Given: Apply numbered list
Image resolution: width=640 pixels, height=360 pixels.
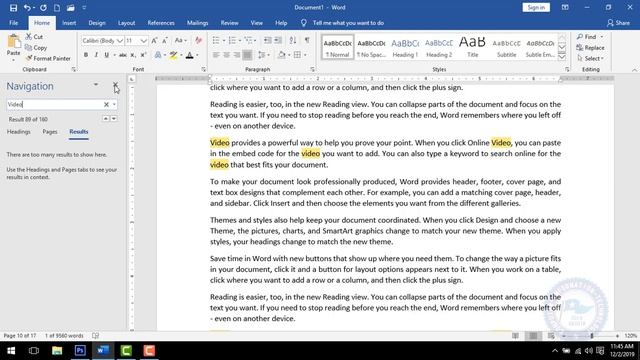Looking at the screenshot, I should click(232, 40).
